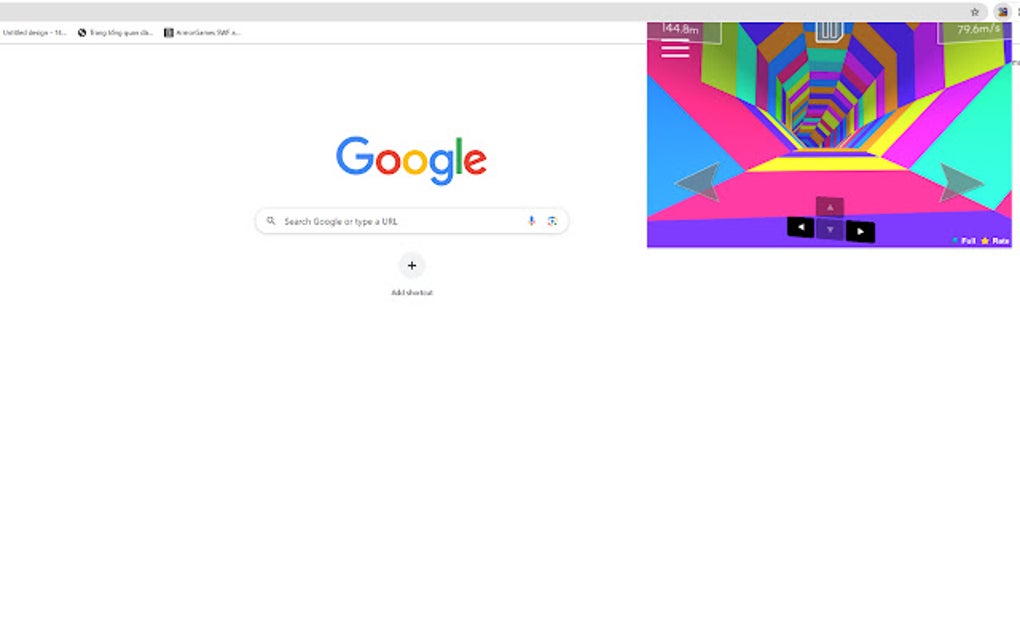This screenshot has width=1020, height=638.
Task: Open the ArmorGames SWF bookmark
Action: click(202, 33)
